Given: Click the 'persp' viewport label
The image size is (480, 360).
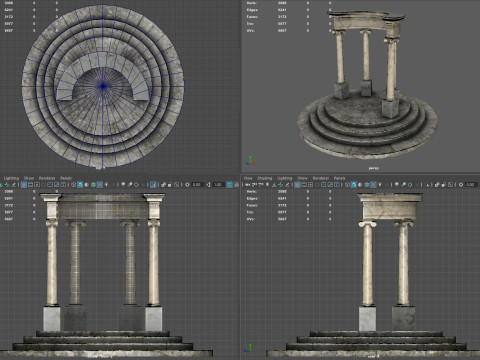Looking at the screenshot, I should [x=373, y=168].
